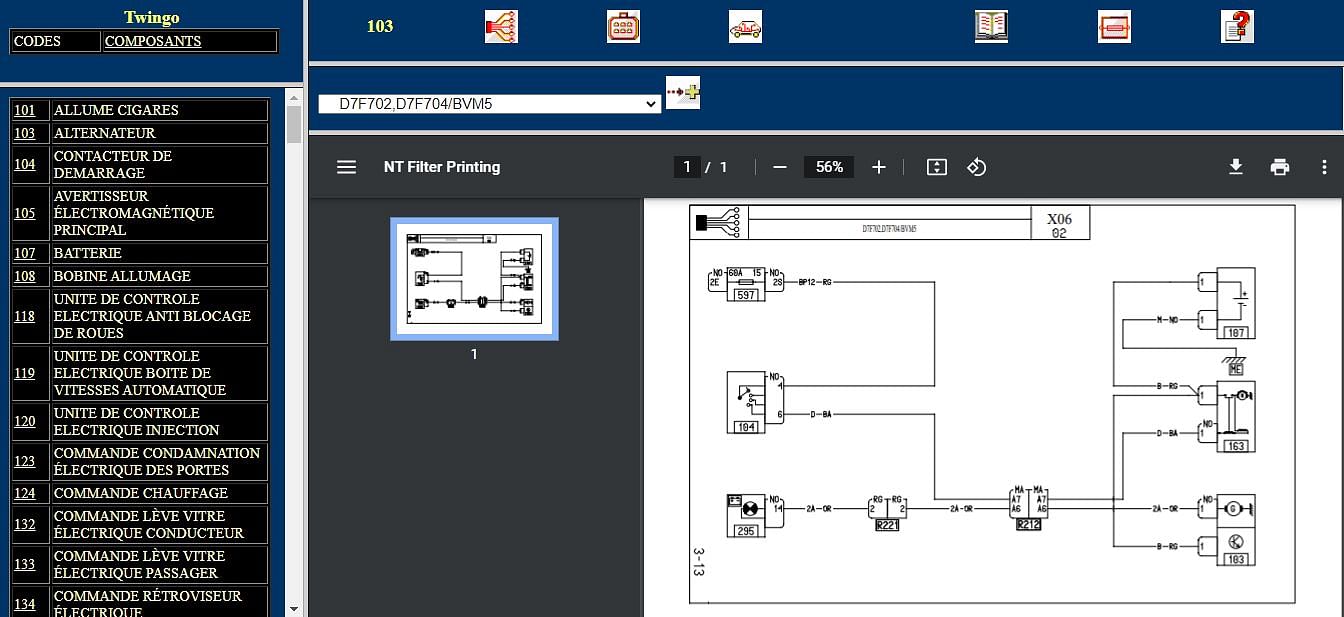Click COMMANDE LÈVE VITRE ÉLECTRIQUE CONDUCTEUR text
This screenshot has width=1344, height=617.
tap(149, 524)
